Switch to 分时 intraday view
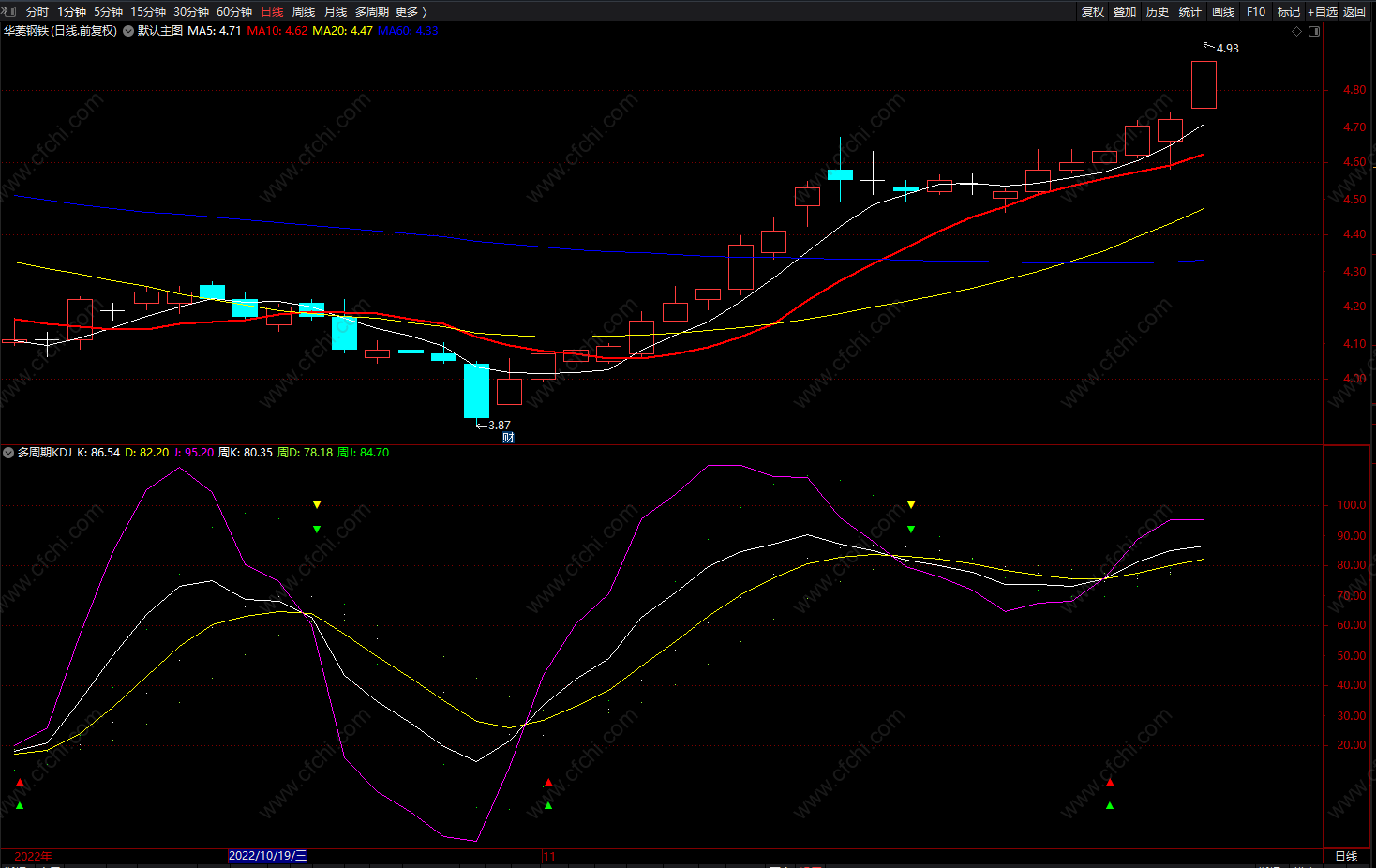 click(37, 11)
